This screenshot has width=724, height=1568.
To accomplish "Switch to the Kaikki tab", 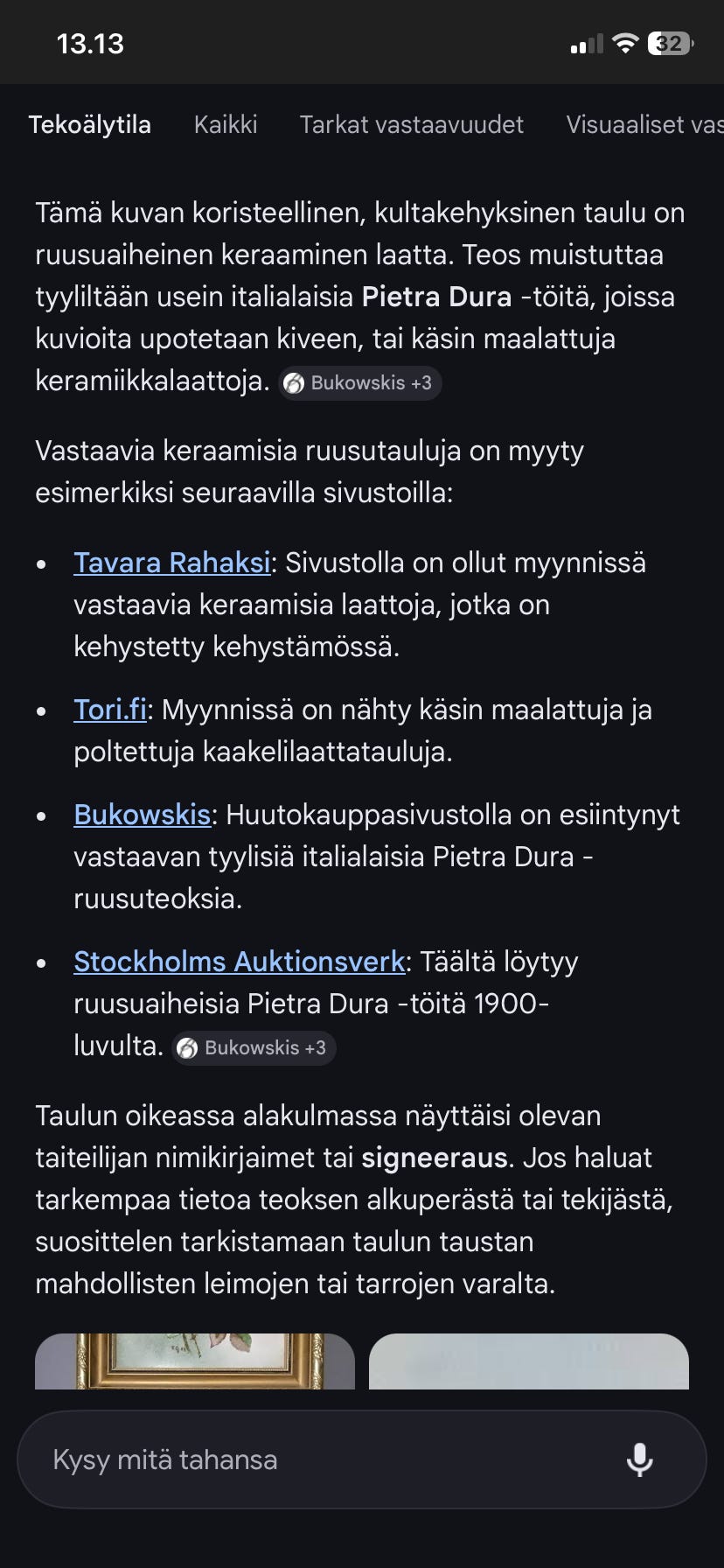I will click(x=226, y=125).
